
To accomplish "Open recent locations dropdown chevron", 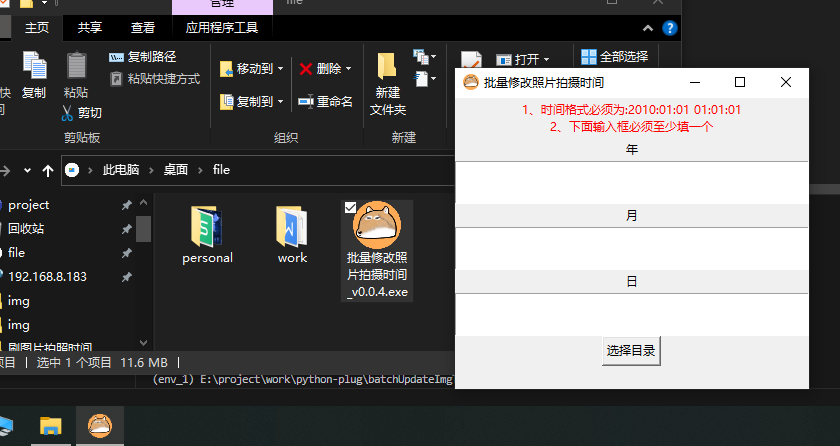I will [x=27, y=170].
